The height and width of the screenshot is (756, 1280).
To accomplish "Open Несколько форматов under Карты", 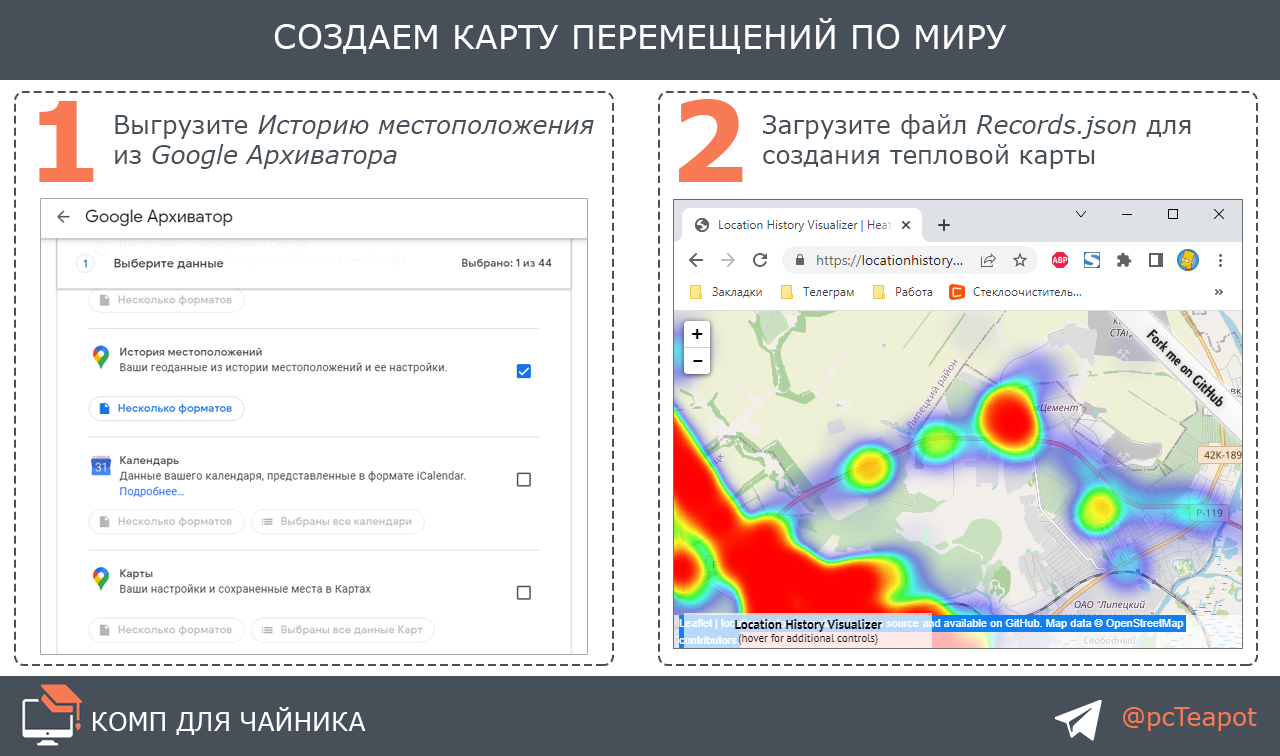I will [166, 630].
